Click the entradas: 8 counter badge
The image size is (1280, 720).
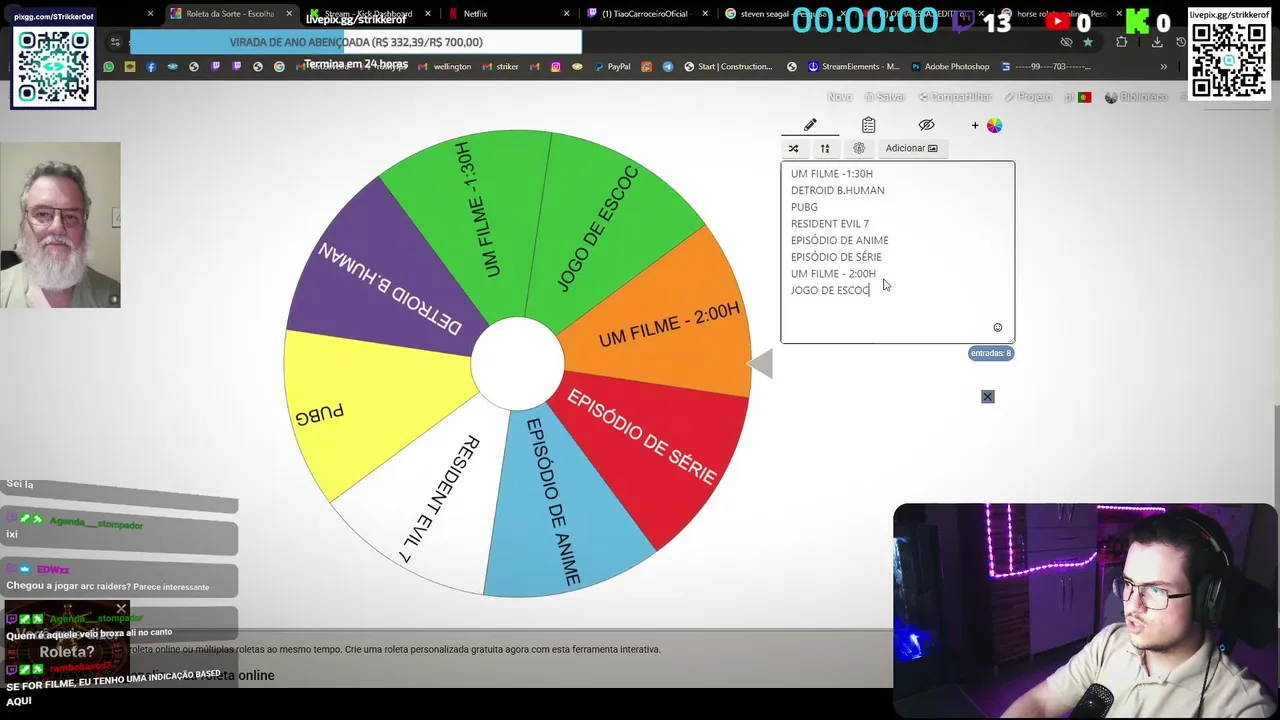991,353
